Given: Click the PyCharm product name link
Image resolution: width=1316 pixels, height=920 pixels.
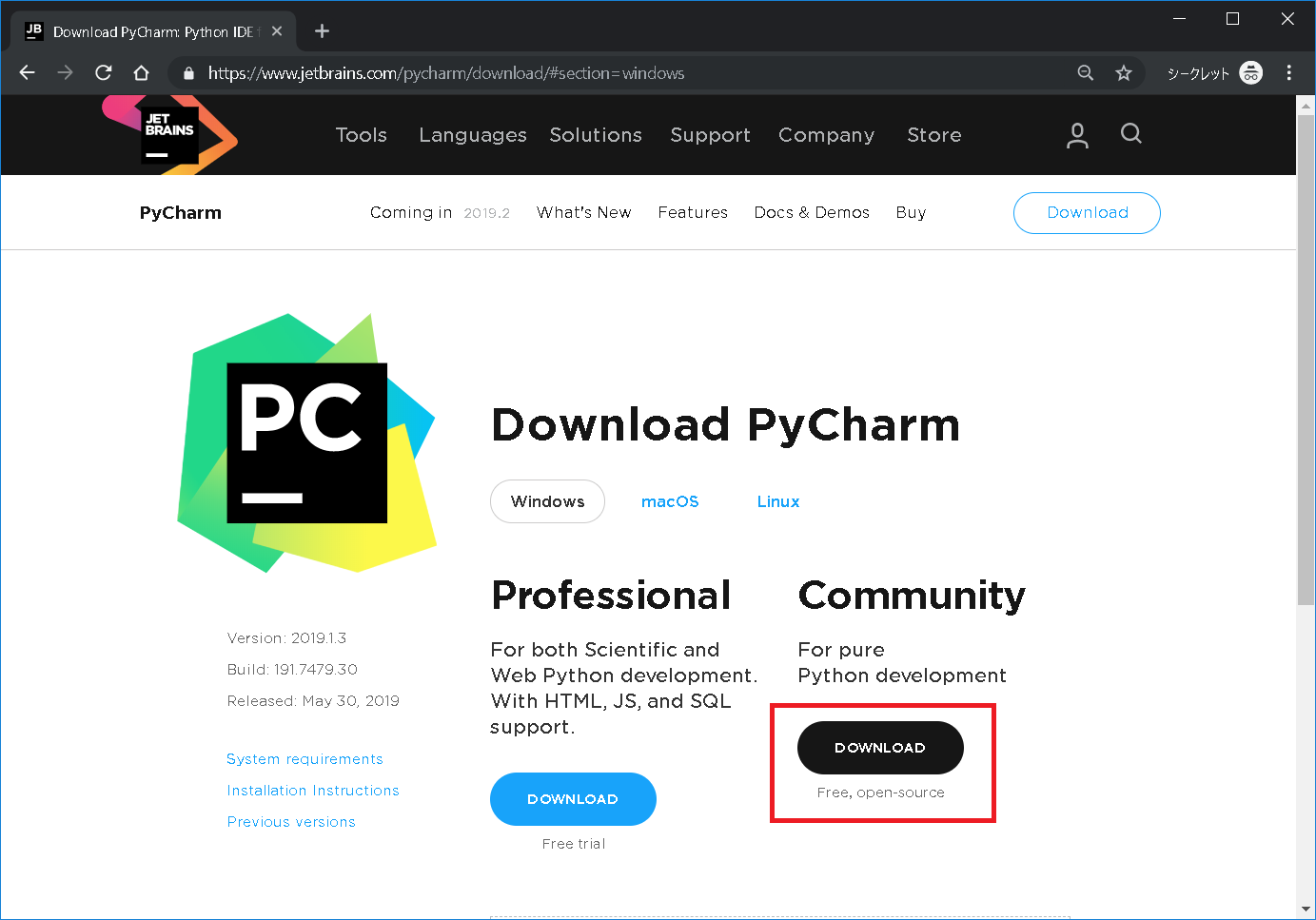Looking at the screenshot, I should pos(181,213).
